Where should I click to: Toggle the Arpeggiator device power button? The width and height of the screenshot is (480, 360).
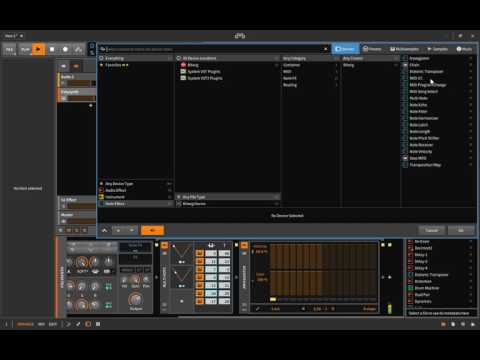pyautogui.click(x=244, y=246)
